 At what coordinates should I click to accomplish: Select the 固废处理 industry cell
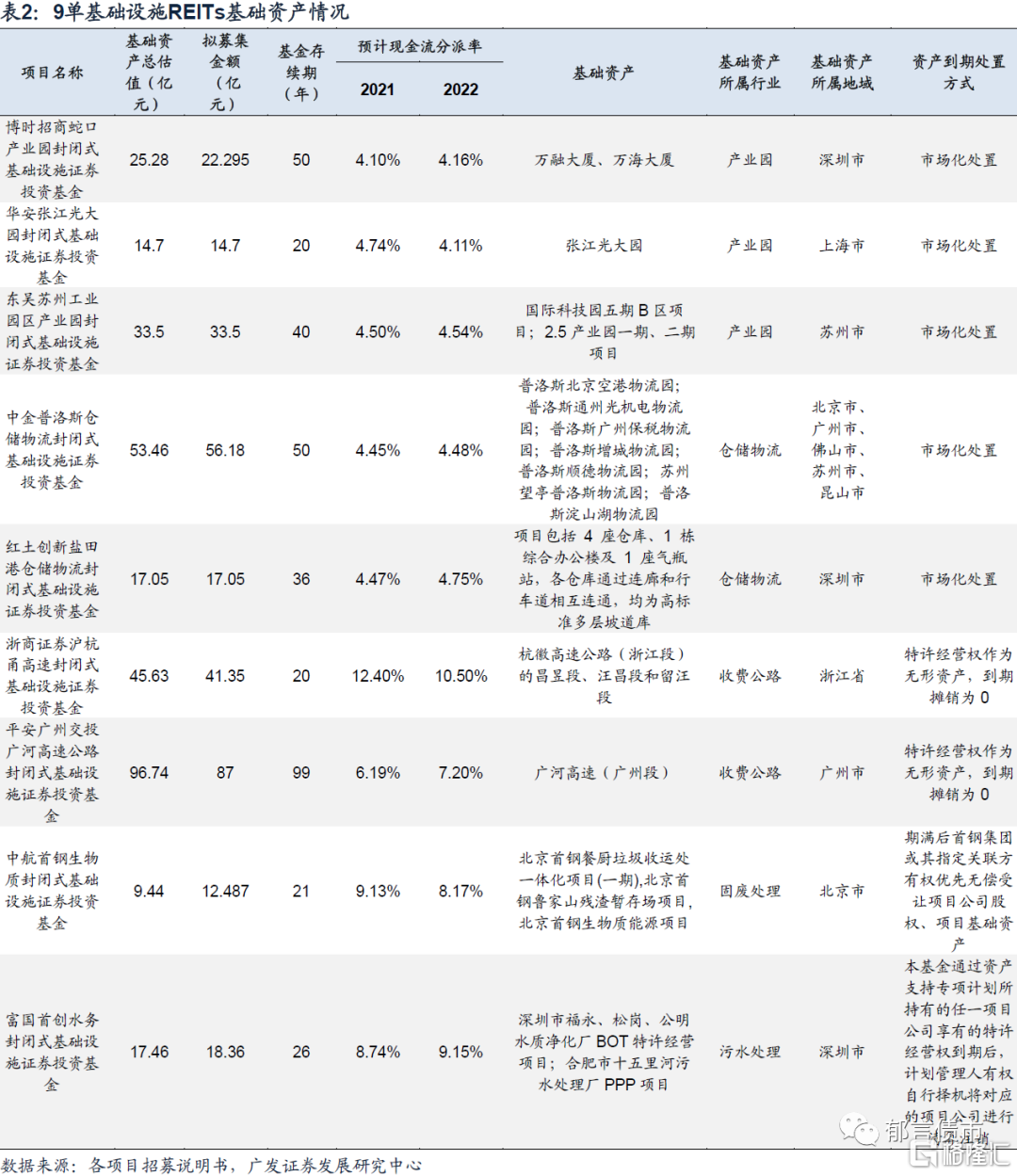pos(750,891)
